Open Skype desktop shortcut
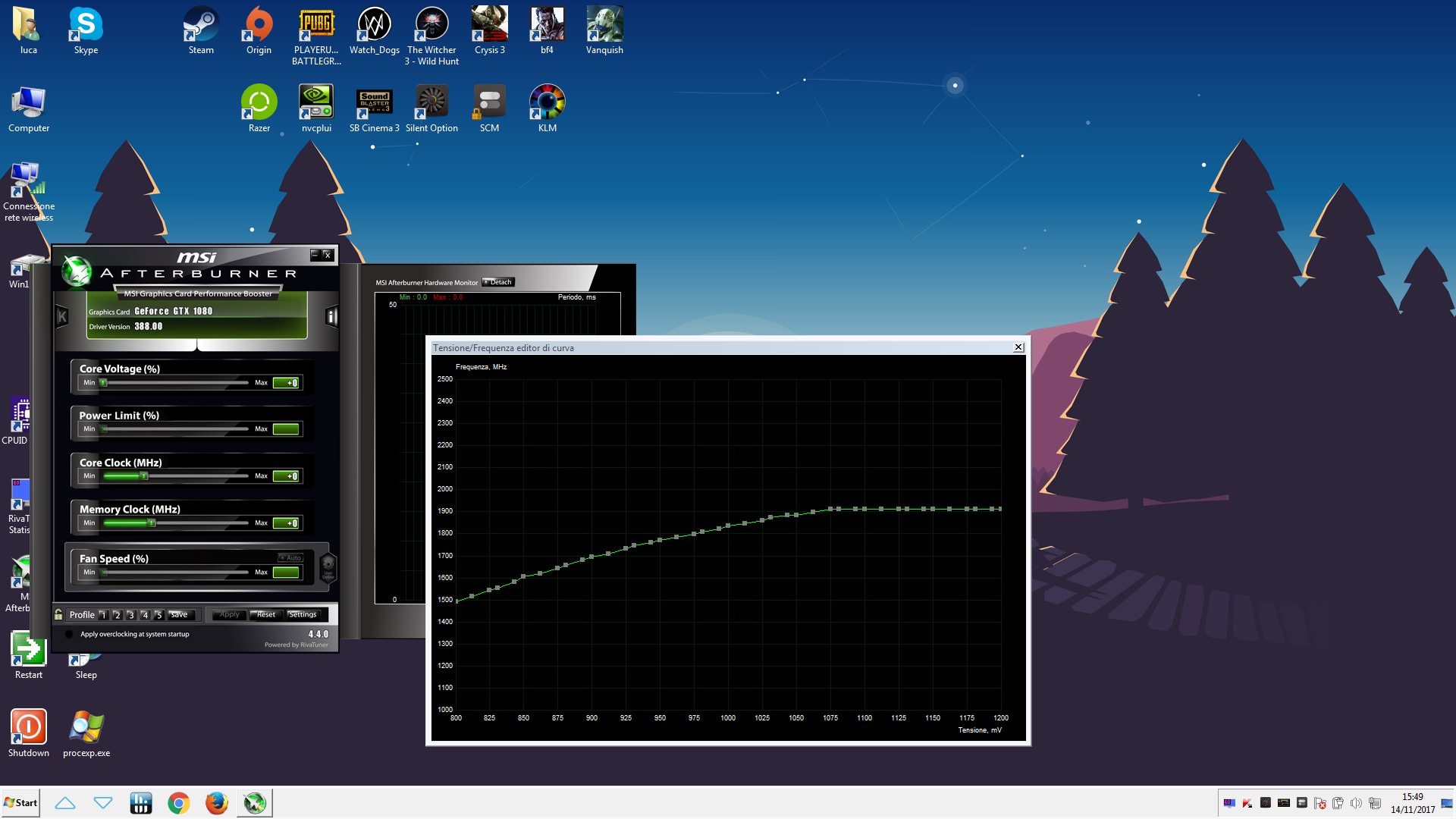 [86, 31]
